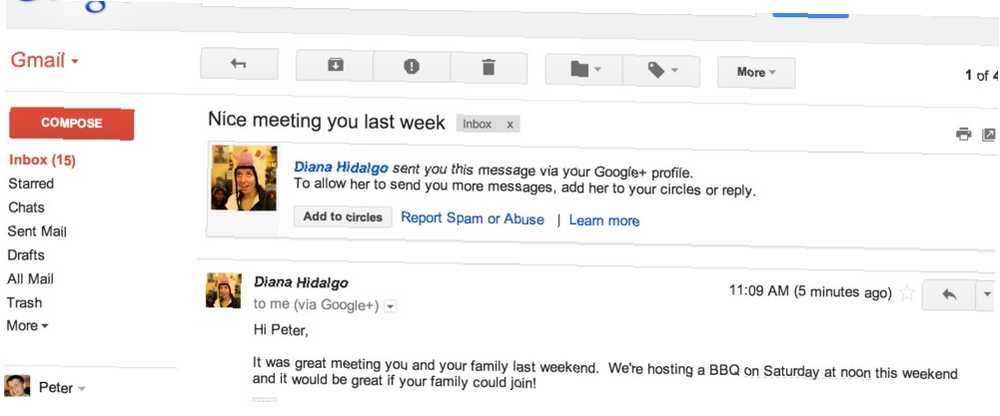The width and height of the screenshot is (1000, 416).
Task: Archive this message with the archive icon
Action: coord(335,65)
